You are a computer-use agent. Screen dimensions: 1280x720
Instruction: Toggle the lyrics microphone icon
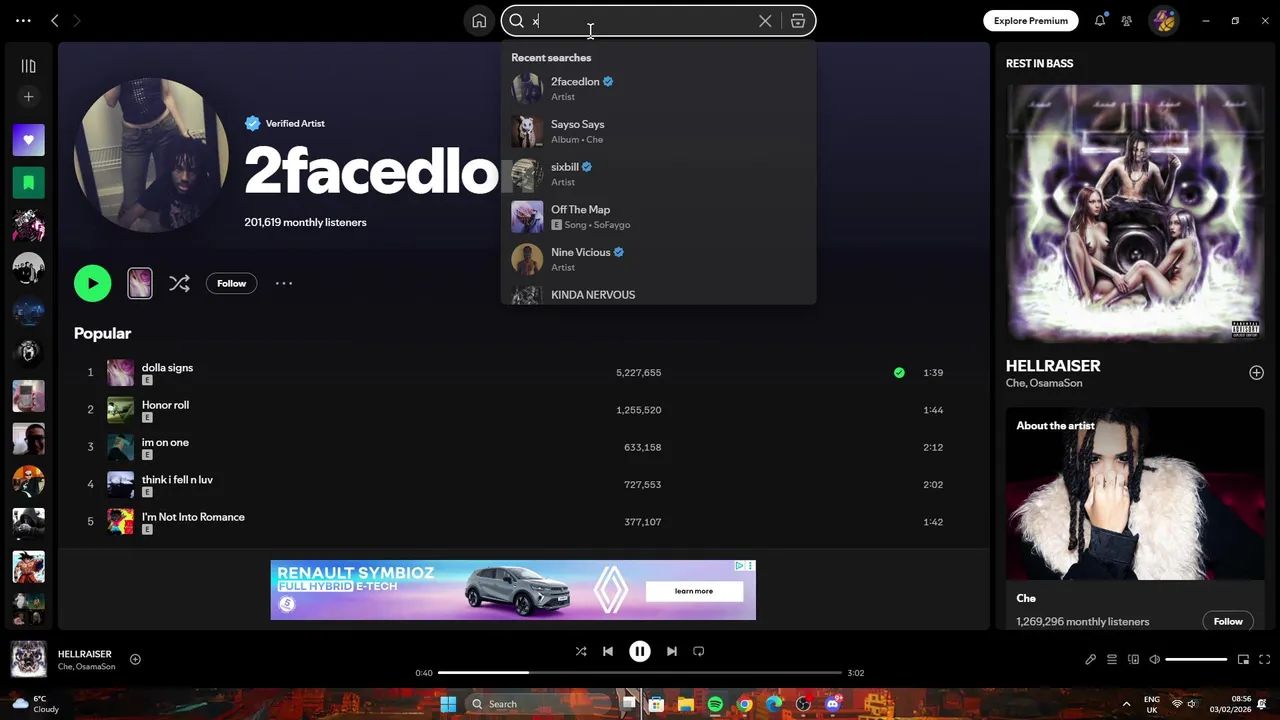1090,659
